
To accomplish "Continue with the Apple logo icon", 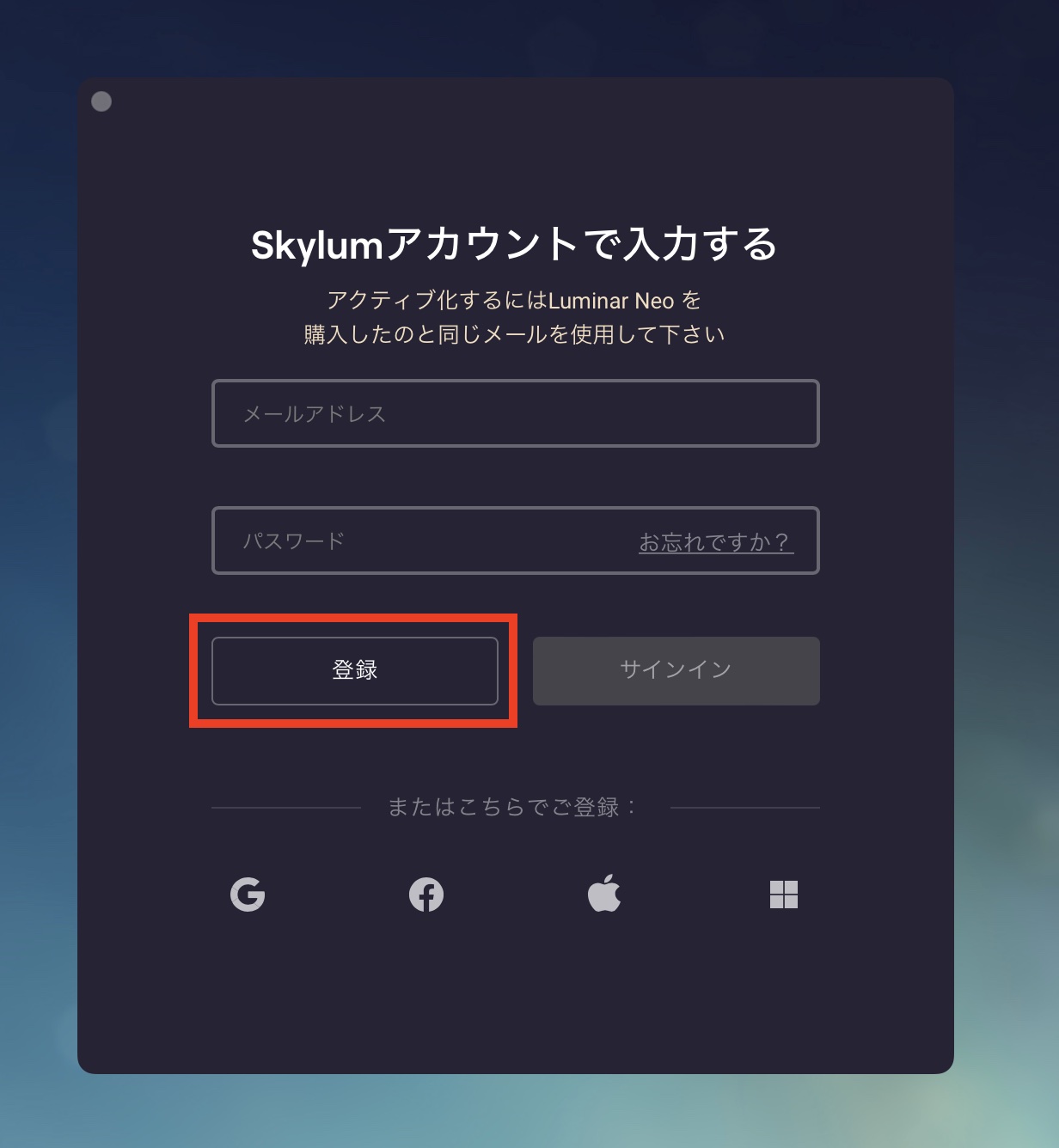I will pos(604,893).
